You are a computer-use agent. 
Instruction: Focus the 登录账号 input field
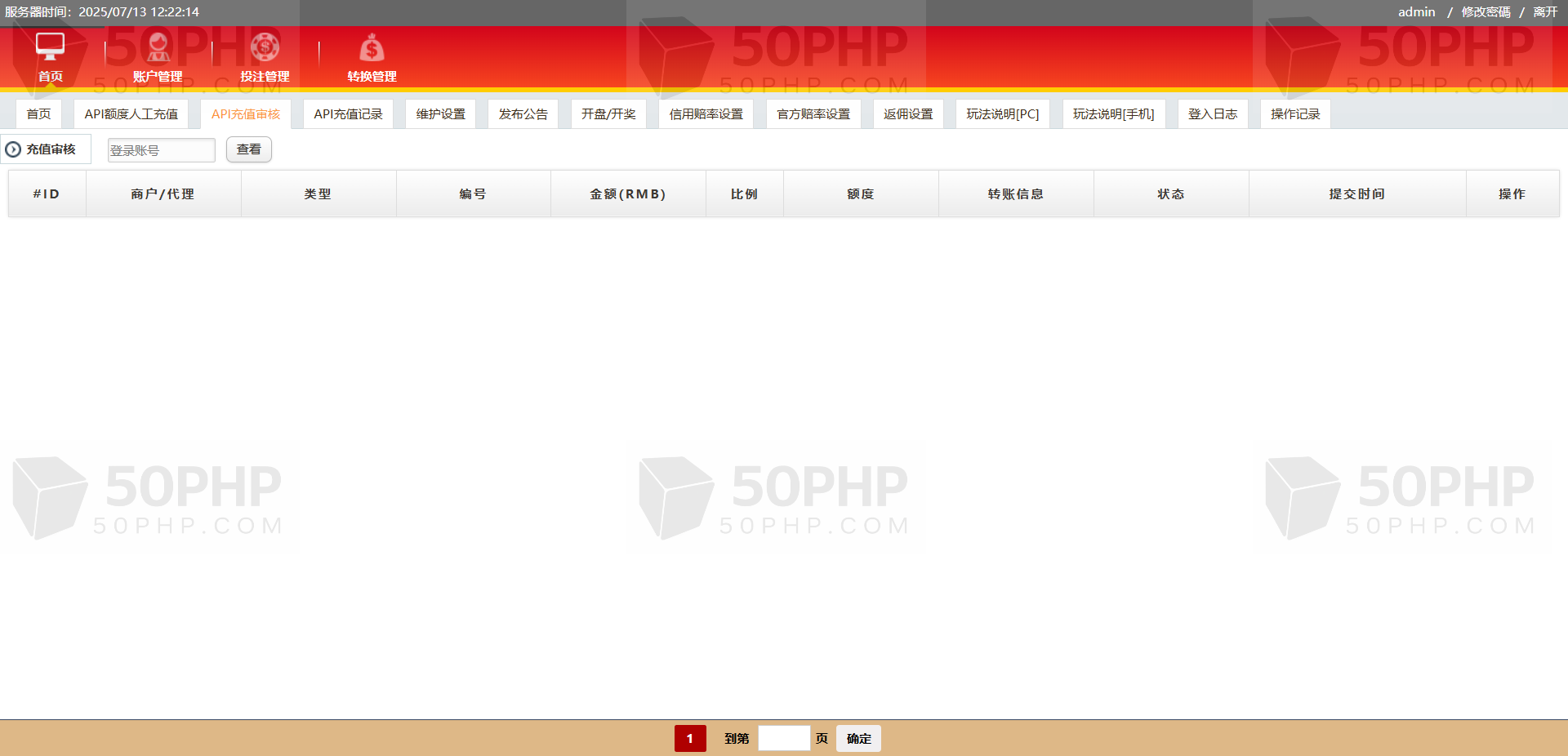(161, 150)
